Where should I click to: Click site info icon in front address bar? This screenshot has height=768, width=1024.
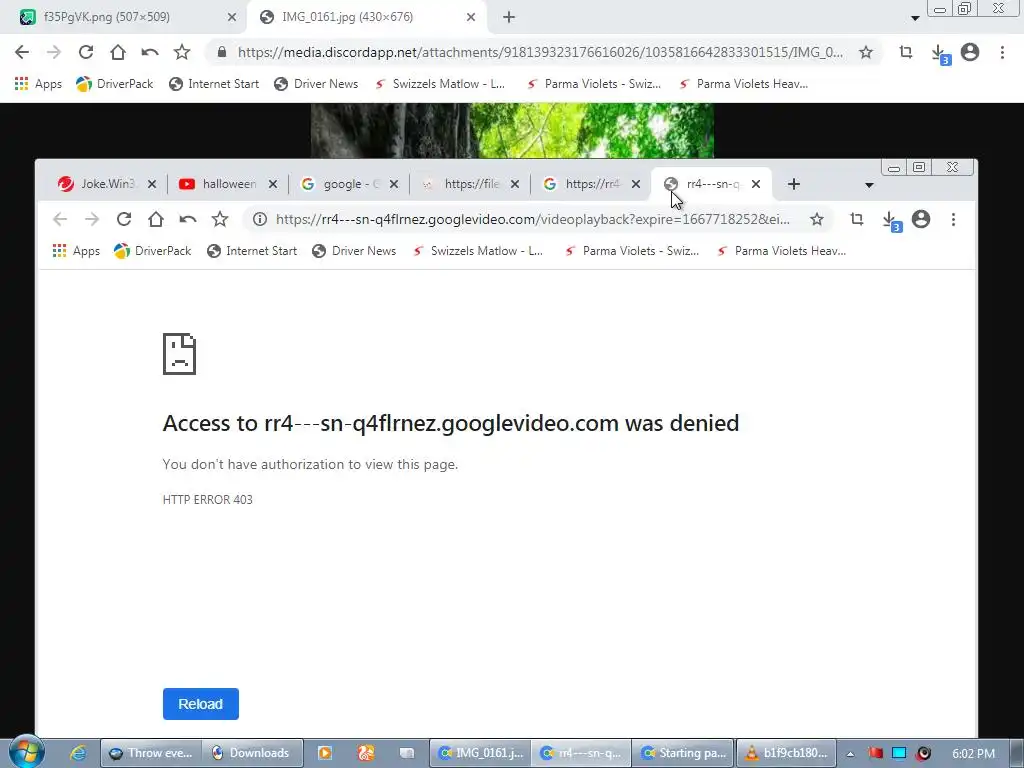[260, 219]
